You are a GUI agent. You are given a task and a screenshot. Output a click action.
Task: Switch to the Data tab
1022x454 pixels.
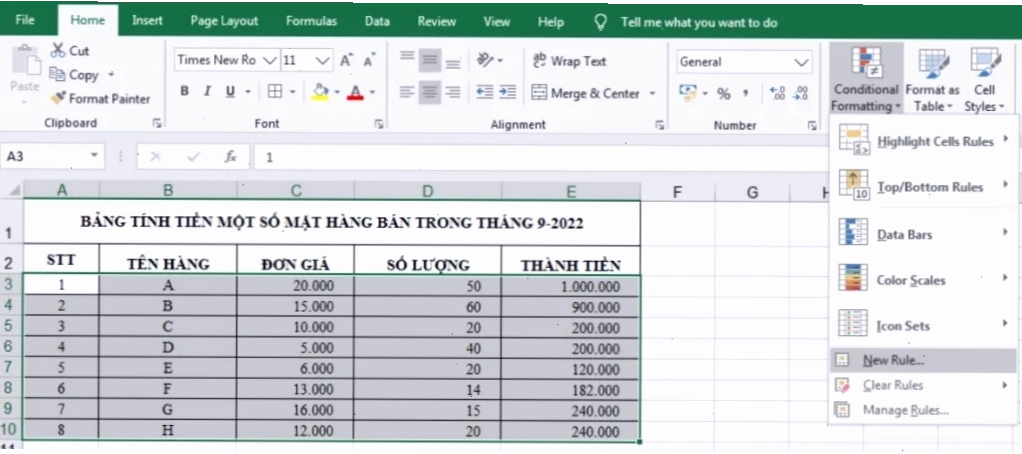[377, 21]
